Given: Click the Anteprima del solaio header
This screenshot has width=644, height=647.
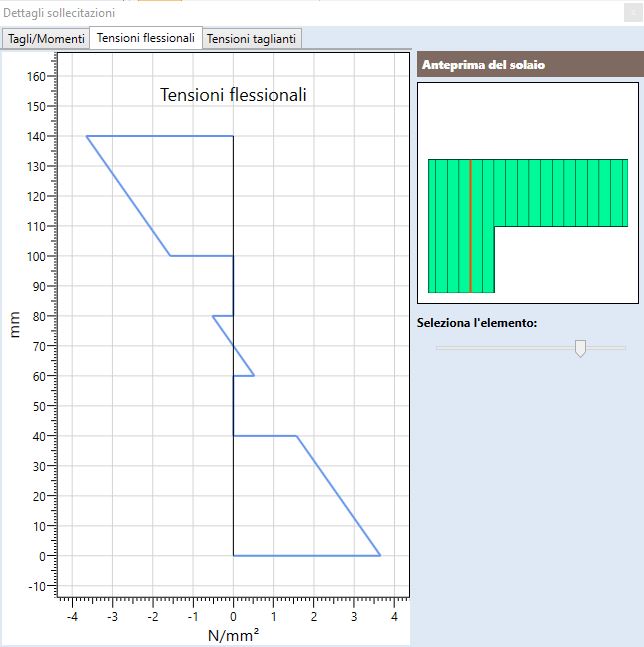Looking at the screenshot, I should (530, 65).
